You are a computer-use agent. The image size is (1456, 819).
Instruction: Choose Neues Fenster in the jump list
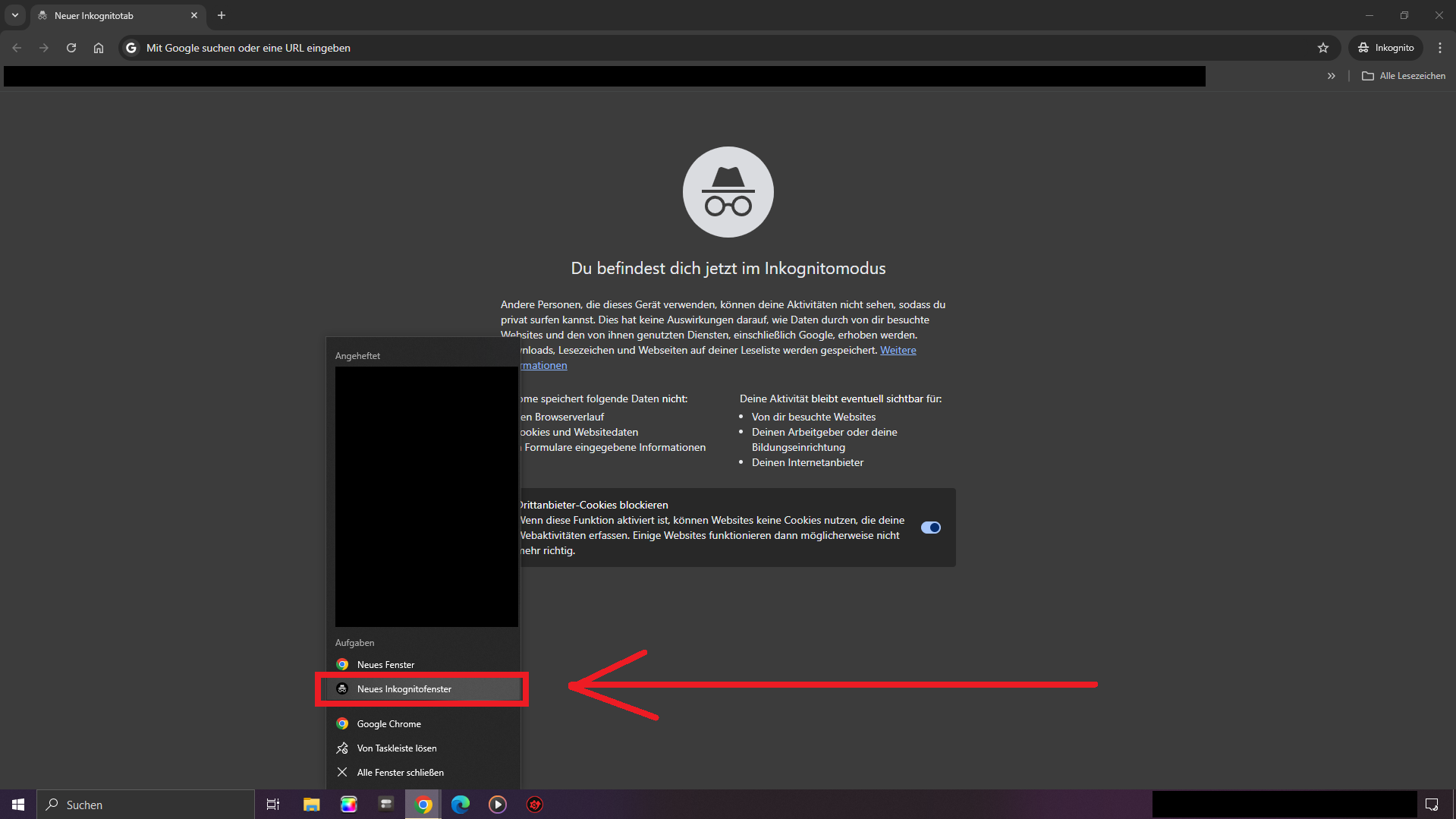385,665
